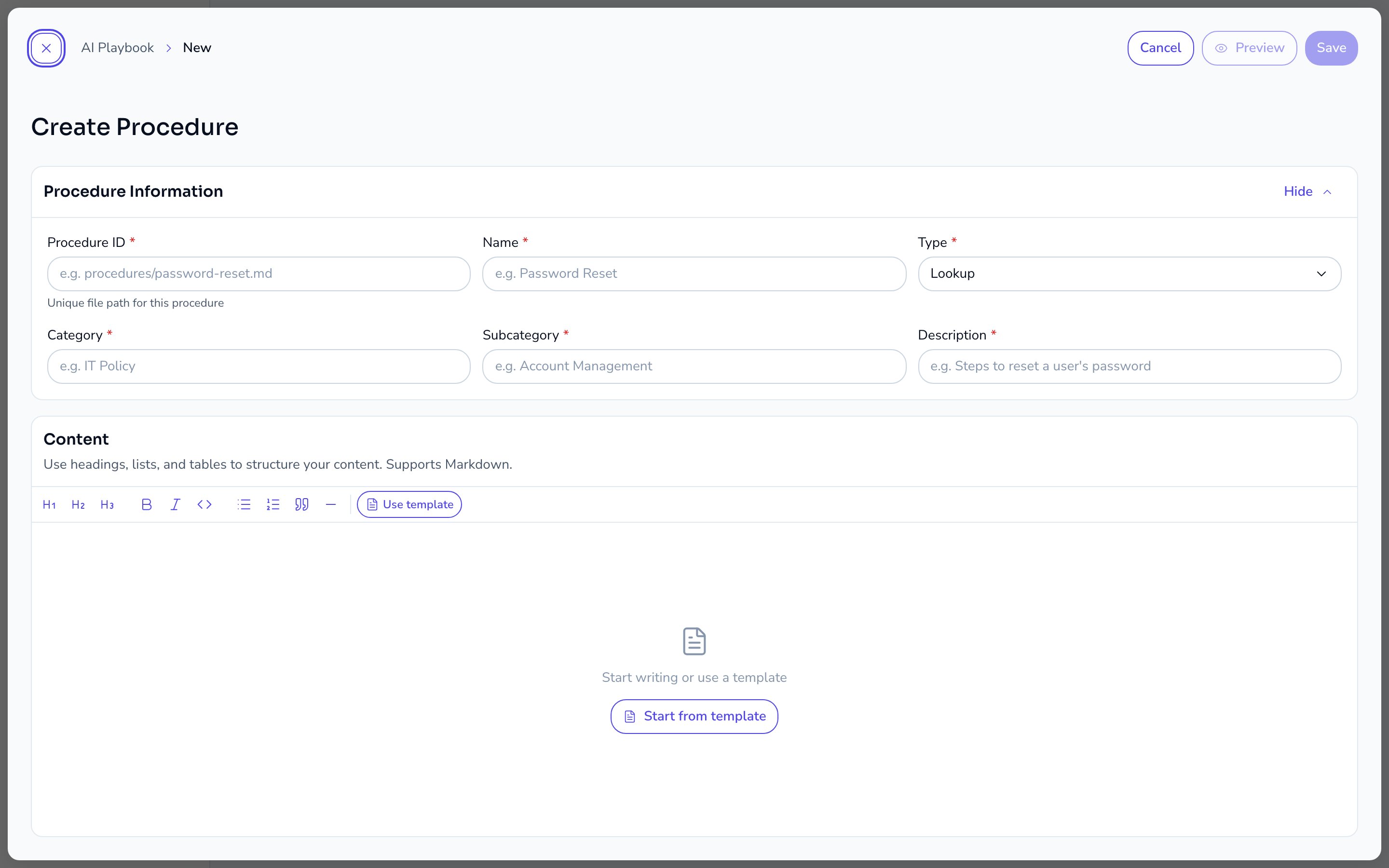Click the document icon in empty editor
Viewport: 1389px width, 868px height.
pyautogui.click(x=694, y=641)
